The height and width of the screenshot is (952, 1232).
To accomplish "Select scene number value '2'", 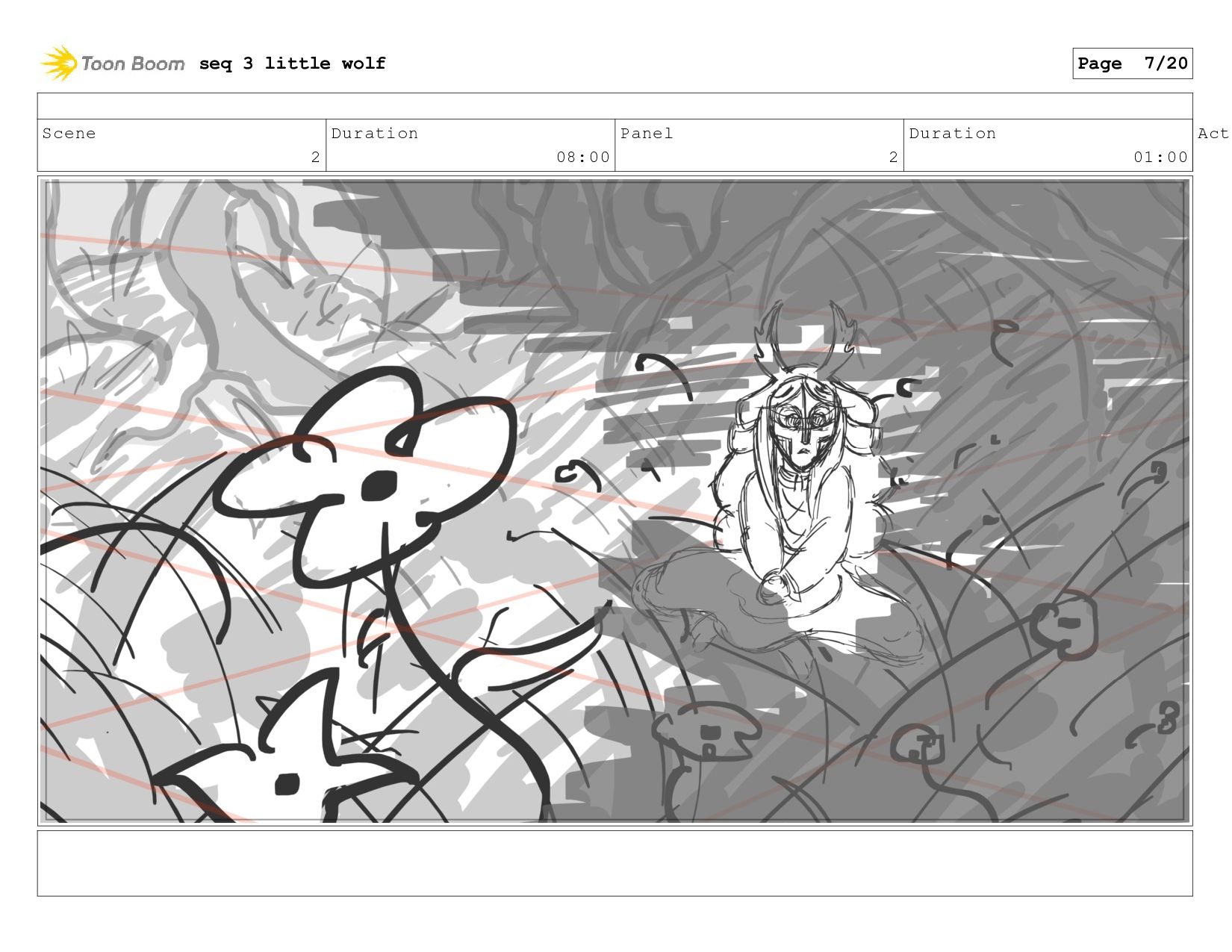I will pyautogui.click(x=316, y=157).
